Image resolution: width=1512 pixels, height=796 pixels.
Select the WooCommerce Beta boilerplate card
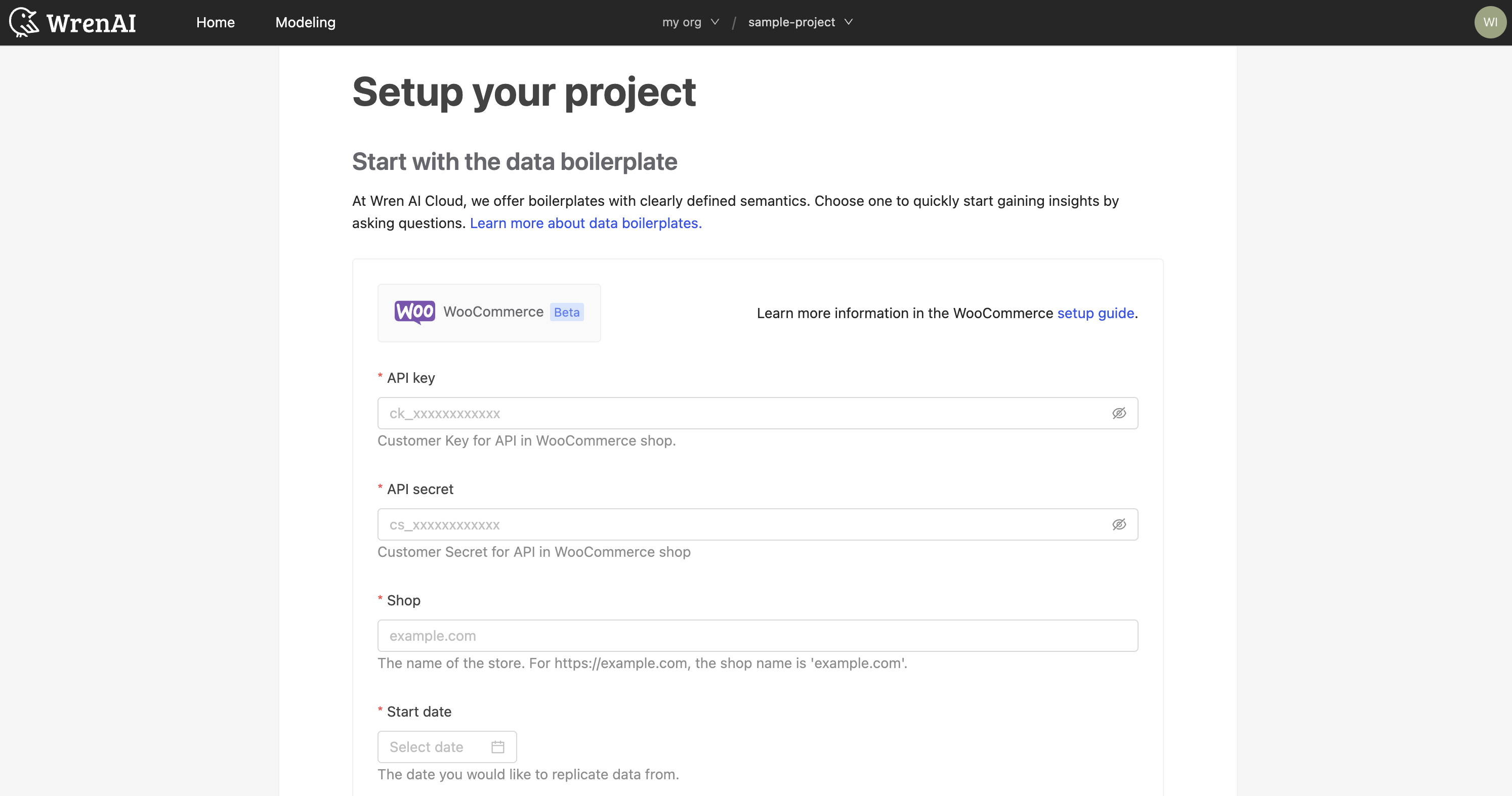click(489, 313)
